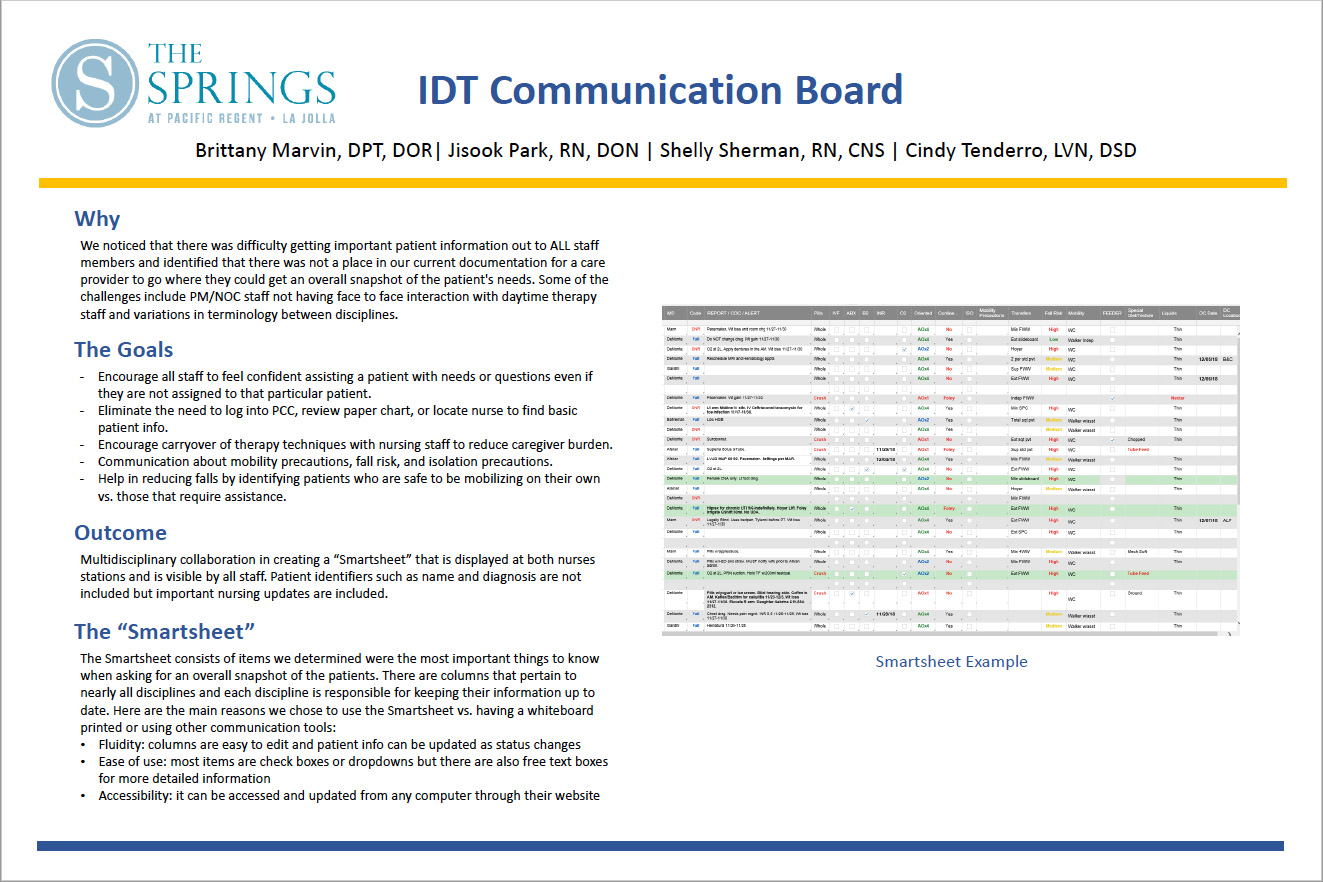Image resolution: width=1323 pixels, height=882 pixels.
Task: Click the Ground diet texture cell
Action: pyautogui.click(x=1135, y=593)
